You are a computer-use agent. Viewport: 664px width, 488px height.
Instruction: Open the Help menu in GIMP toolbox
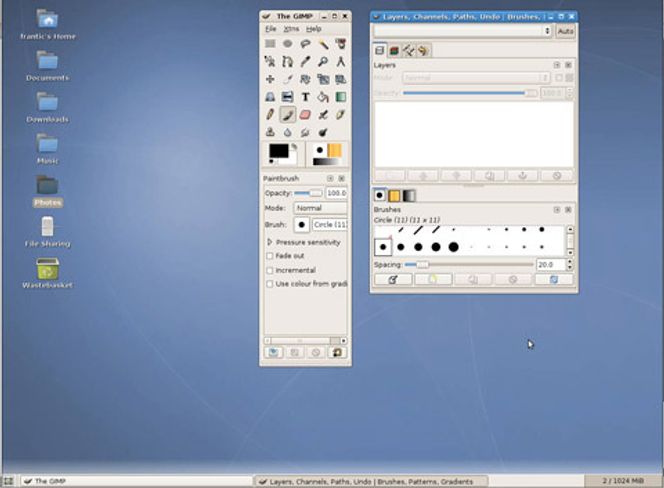(x=314, y=29)
